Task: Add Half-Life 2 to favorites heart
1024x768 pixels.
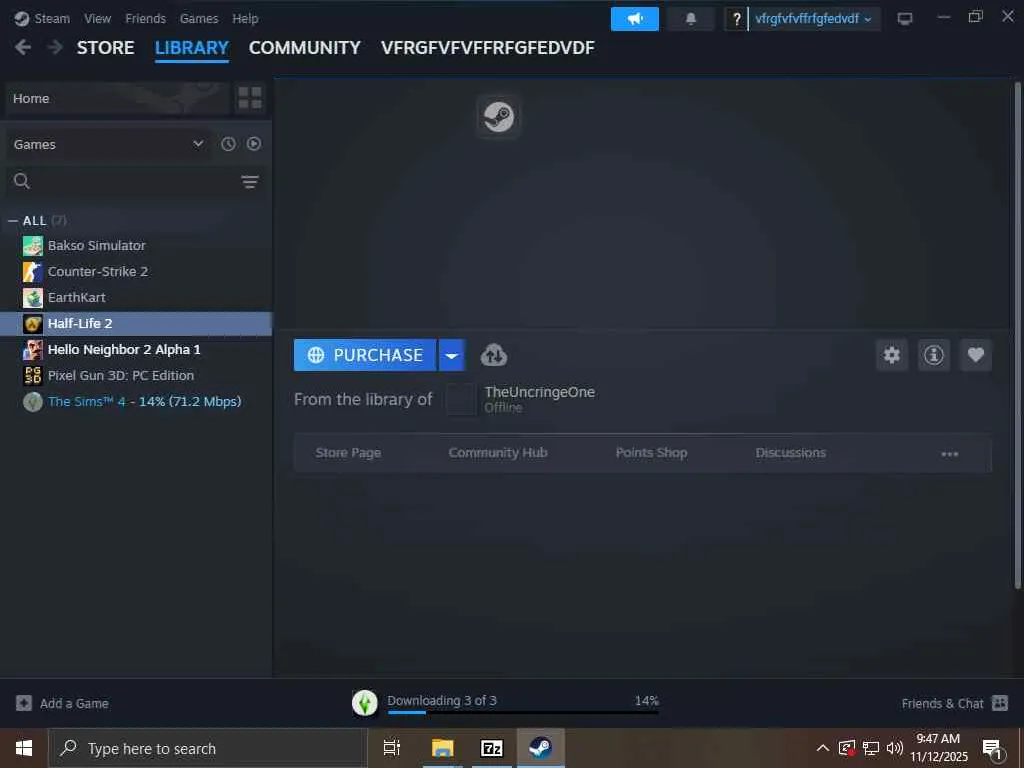Action: pos(976,355)
